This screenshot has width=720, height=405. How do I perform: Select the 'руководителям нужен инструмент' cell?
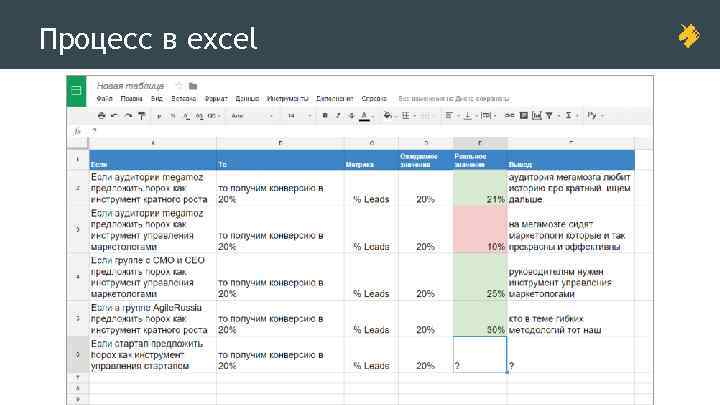571,277
